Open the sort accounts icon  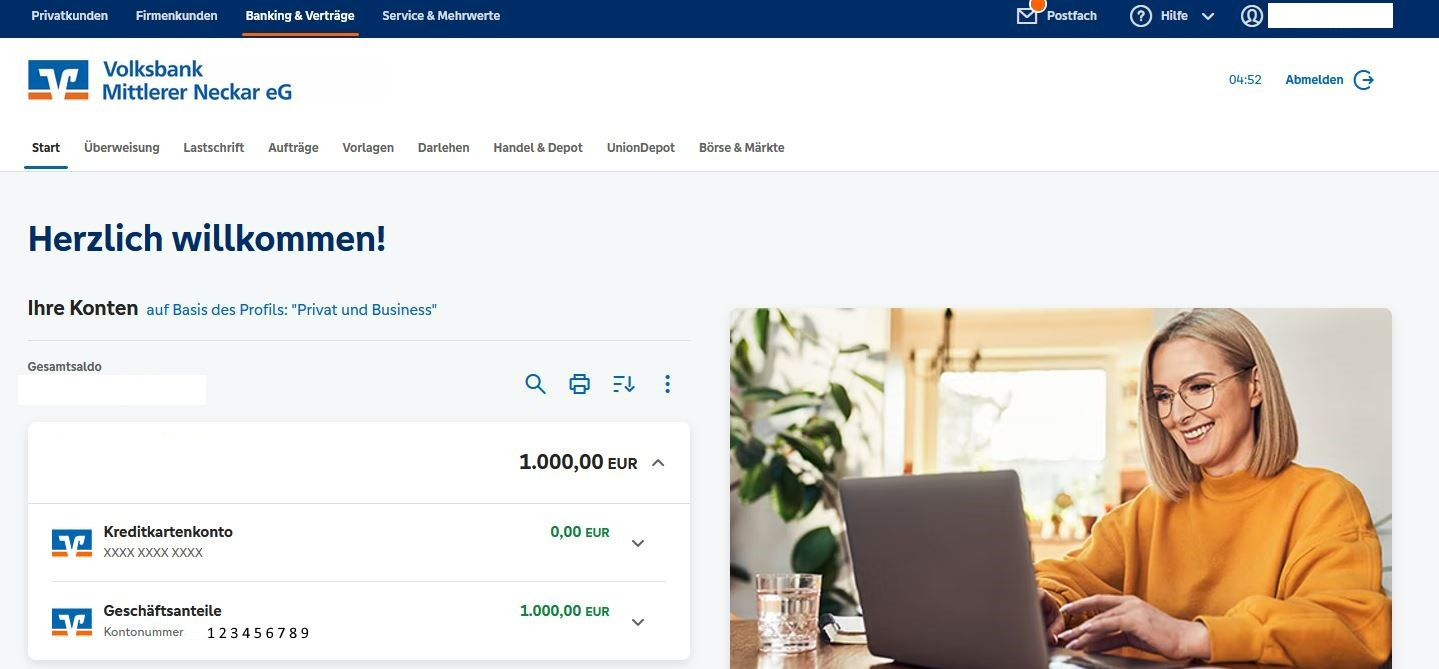(623, 384)
